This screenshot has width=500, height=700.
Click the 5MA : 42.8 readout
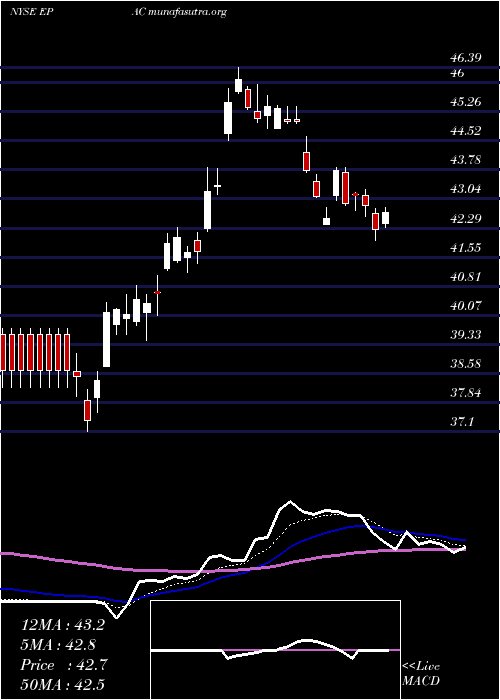pyautogui.click(x=58, y=645)
